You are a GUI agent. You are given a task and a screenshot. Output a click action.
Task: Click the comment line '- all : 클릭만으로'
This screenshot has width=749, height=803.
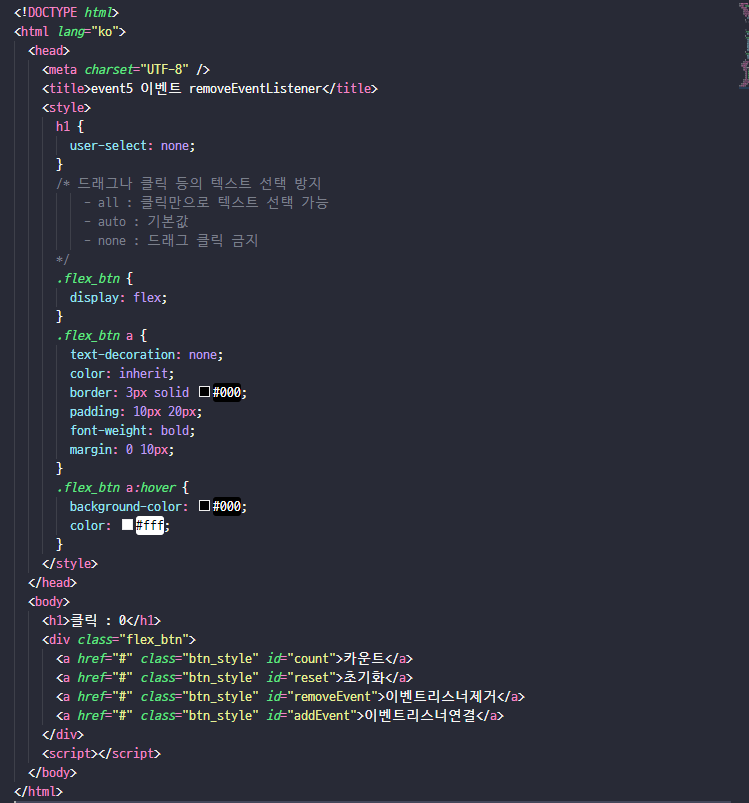(x=206, y=202)
